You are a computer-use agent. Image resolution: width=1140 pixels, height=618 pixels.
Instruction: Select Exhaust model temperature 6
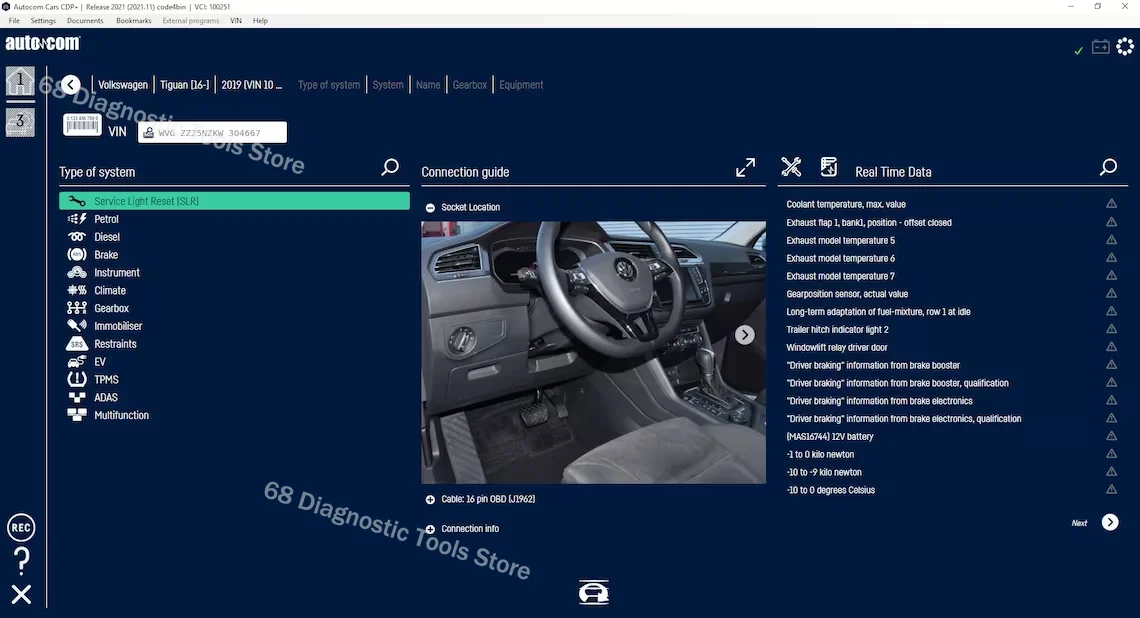click(840, 258)
